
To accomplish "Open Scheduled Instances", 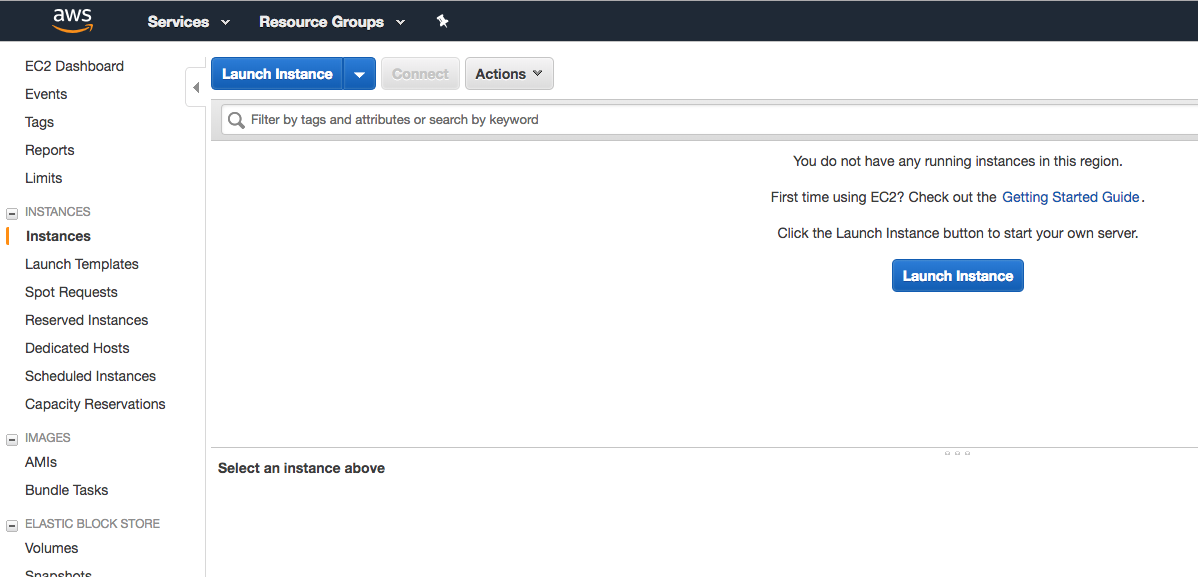I will (x=90, y=376).
